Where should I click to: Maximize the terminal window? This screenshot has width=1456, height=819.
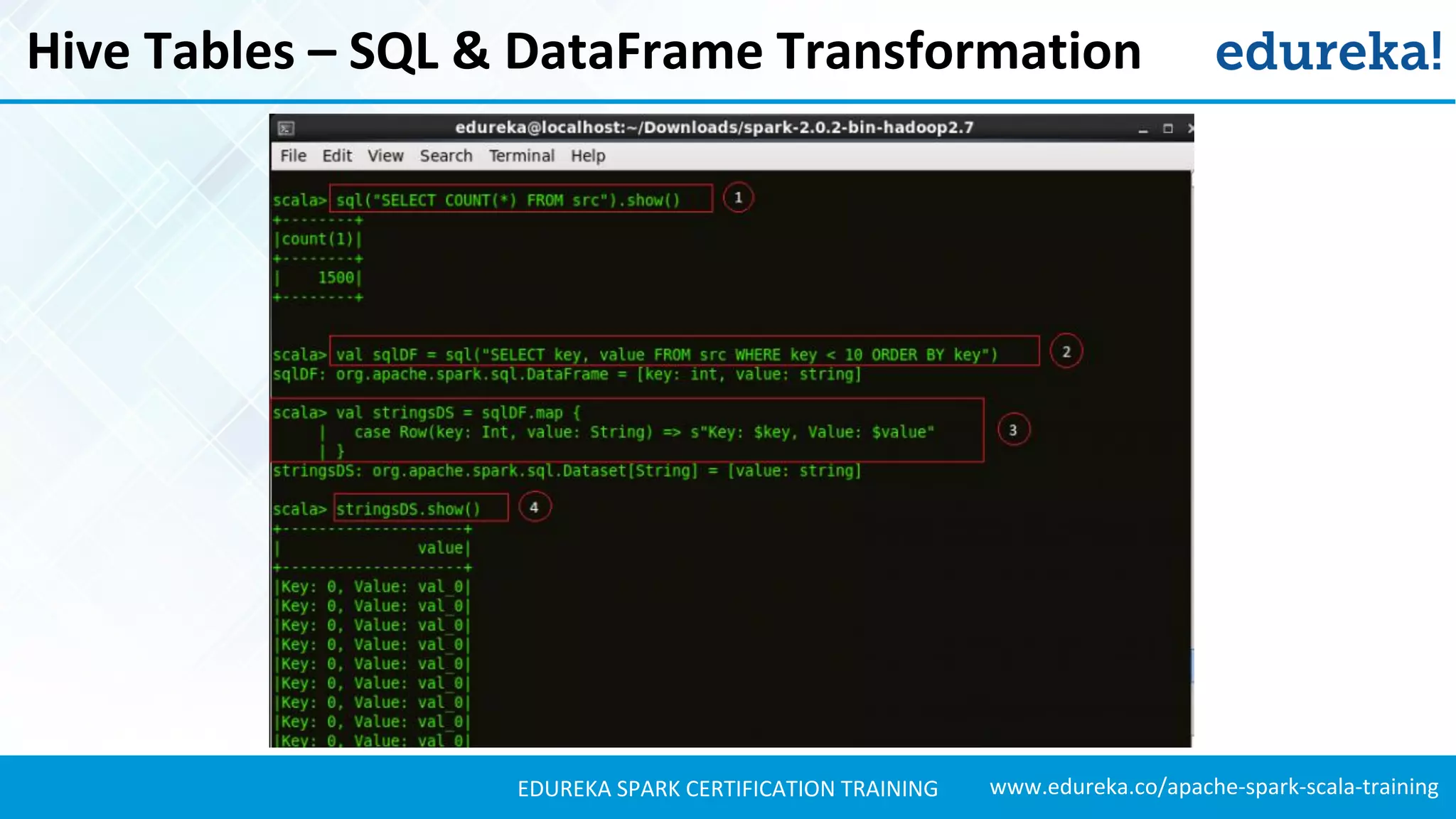[x=1167, y=129]
